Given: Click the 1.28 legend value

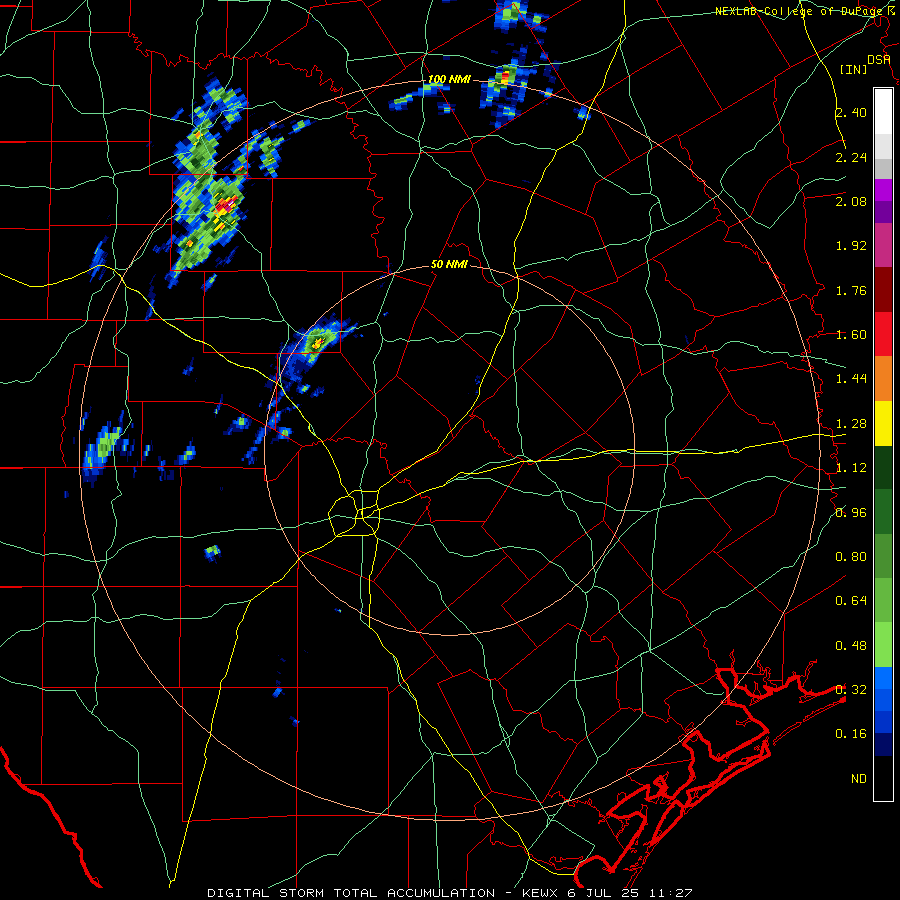Looking at the screenshot, I should point(851,424).
